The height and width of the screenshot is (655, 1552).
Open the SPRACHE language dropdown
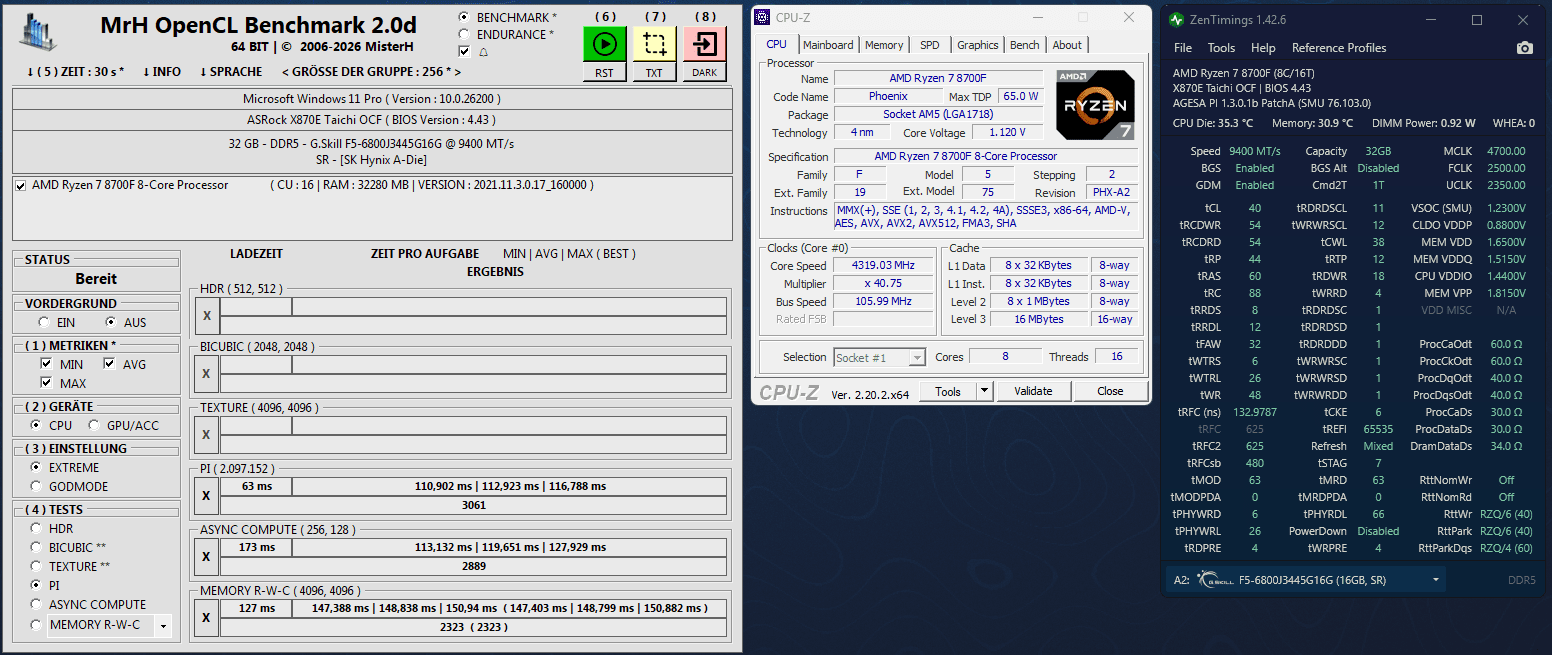[231, 72]
